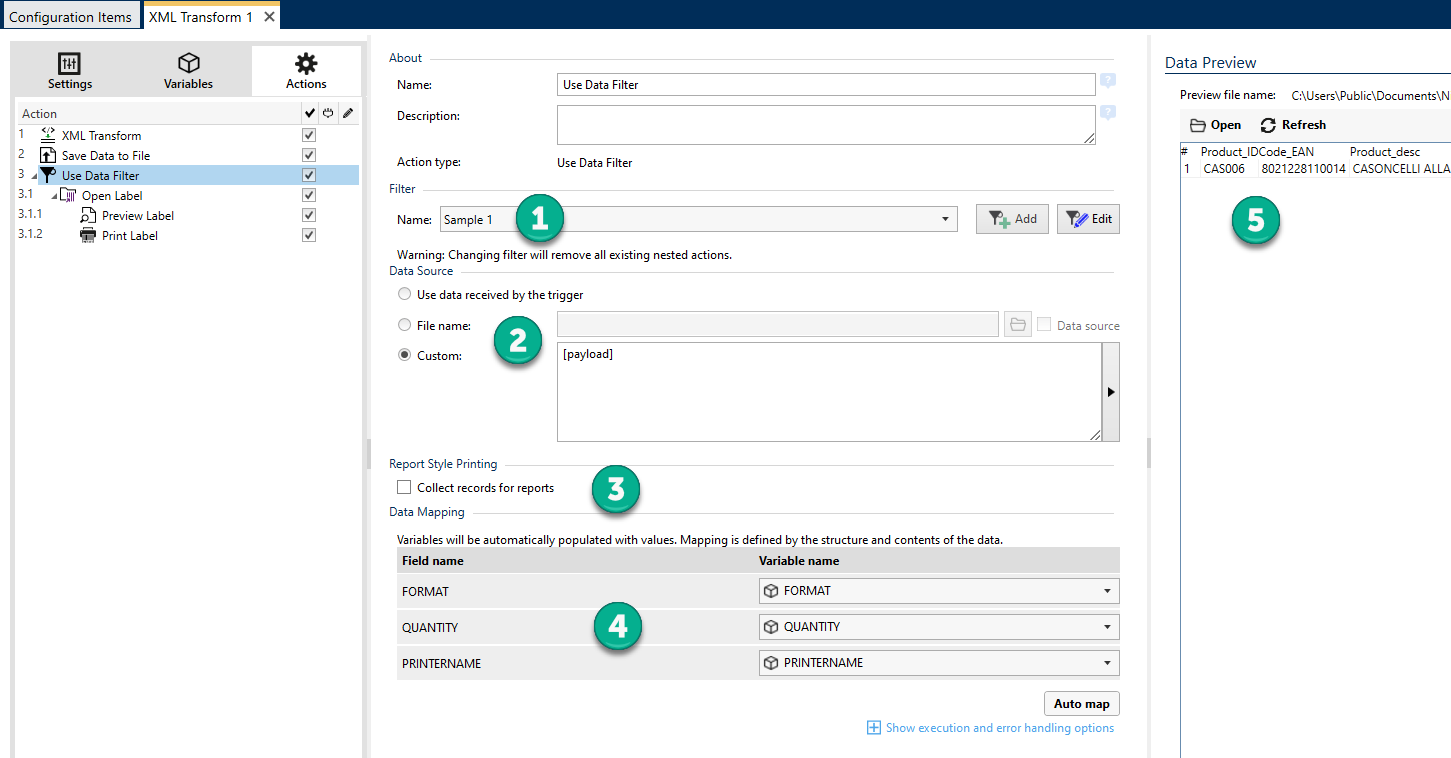Close the XML Transform 1 tab
Image resolution: width=1451 pixels, height=758 pixels.
(x=268, y=17)
